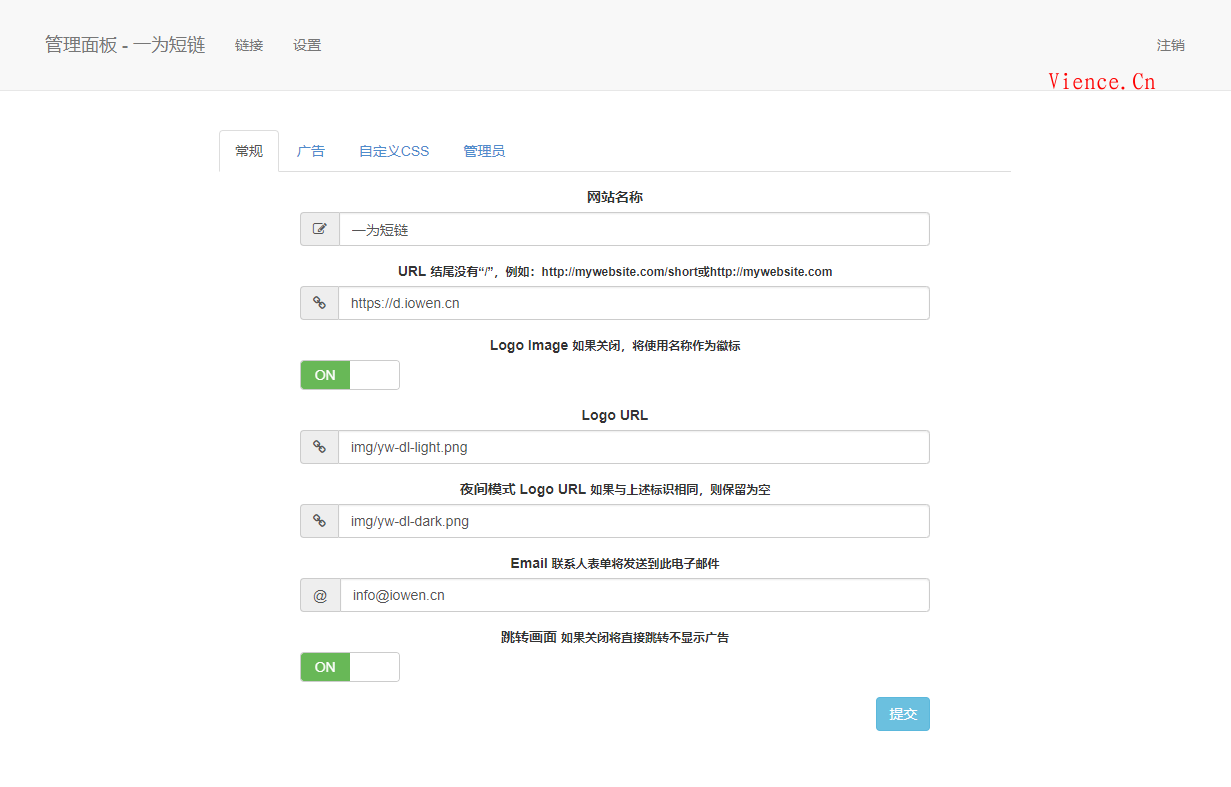The width and height of the screenshot is (1231, 787).
Task: Click the @ icon next to the Email field
Action: 319,595
